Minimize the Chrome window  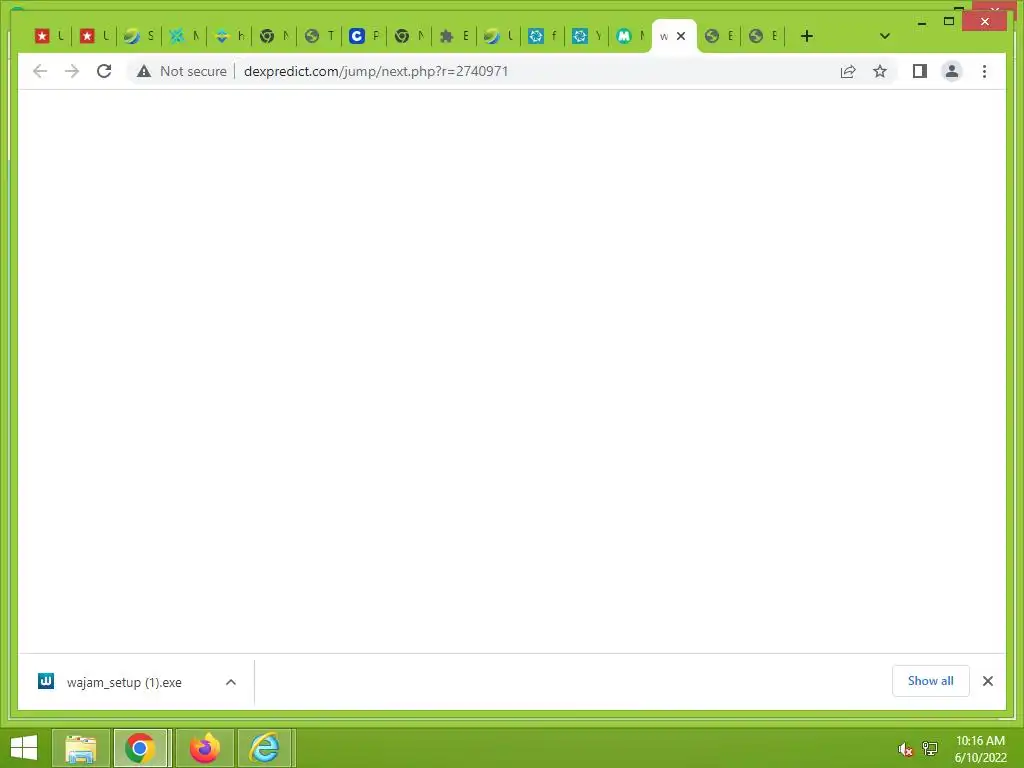pyautogui.click(x=921, y=23)
